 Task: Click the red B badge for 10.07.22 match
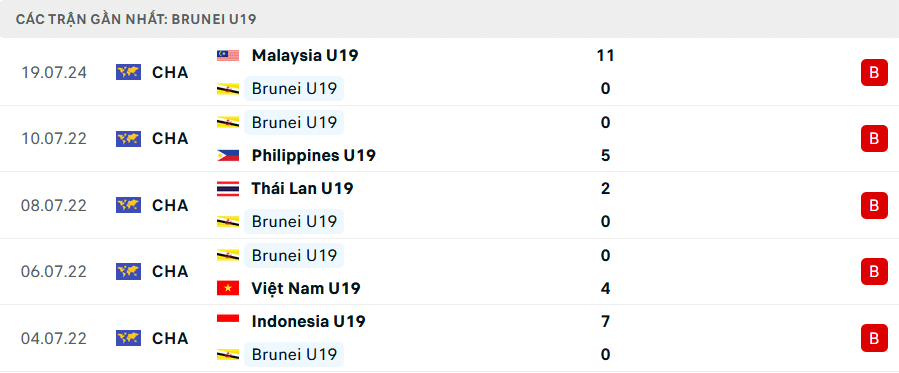(874, 139)
